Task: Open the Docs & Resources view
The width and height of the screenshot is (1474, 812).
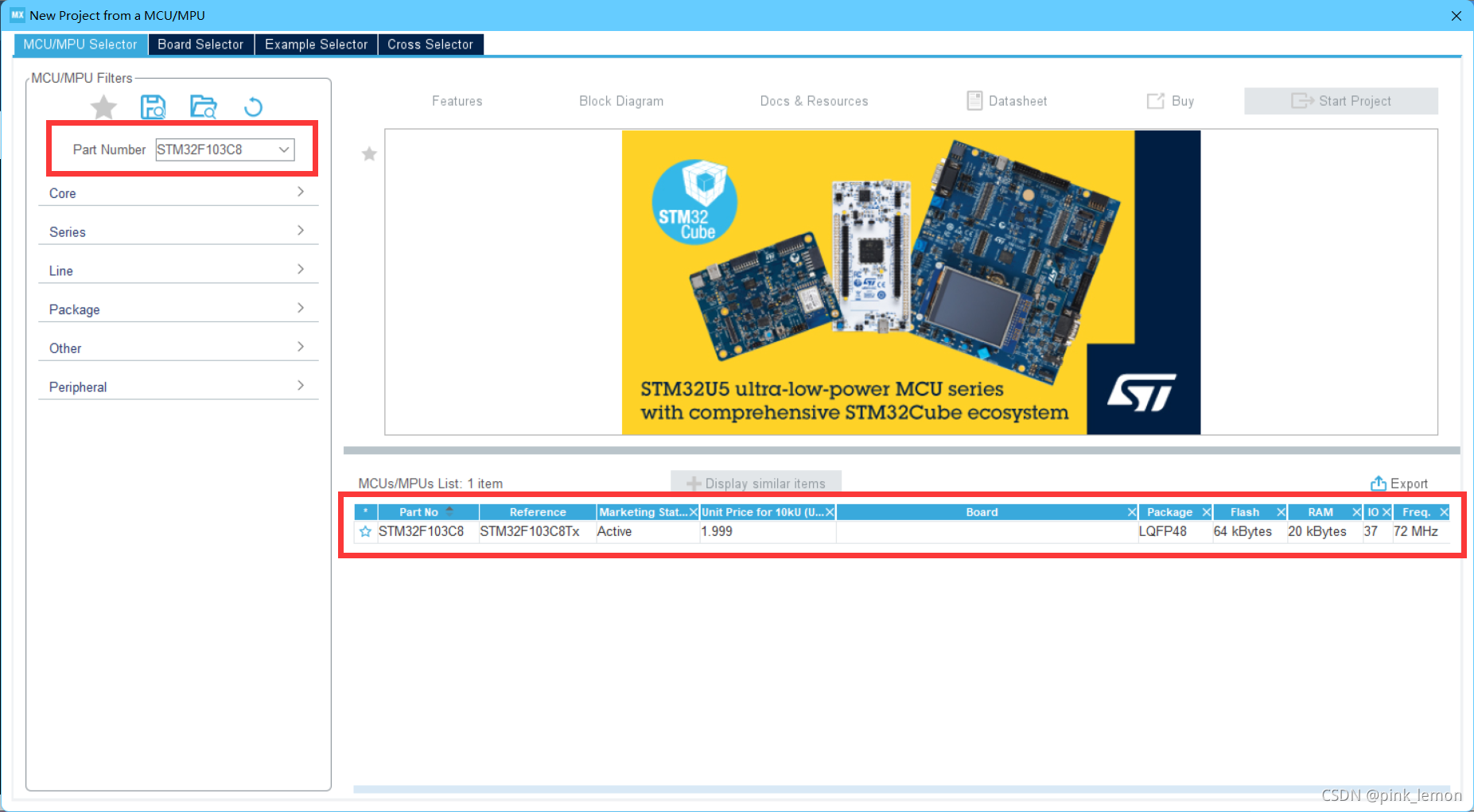Action: (814, 101)
